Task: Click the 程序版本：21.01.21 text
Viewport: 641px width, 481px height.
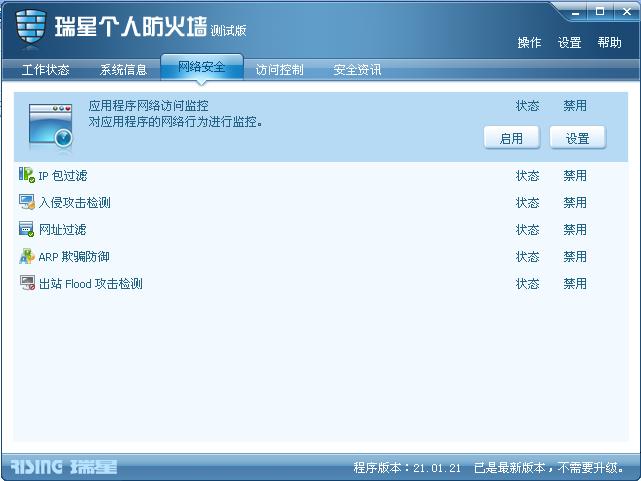Action: pos(407,468)
